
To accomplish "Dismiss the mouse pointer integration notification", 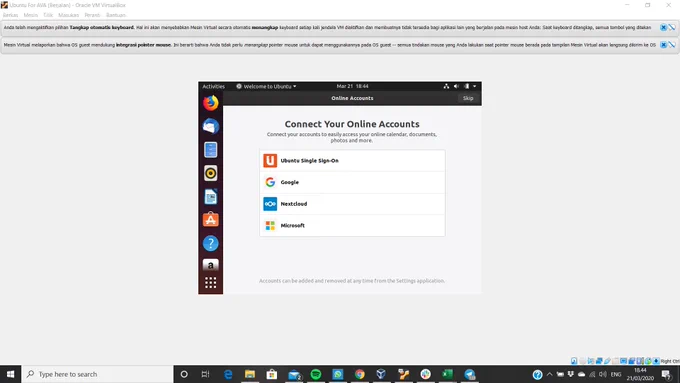I will pyautogui.click(x=664, y=45).
